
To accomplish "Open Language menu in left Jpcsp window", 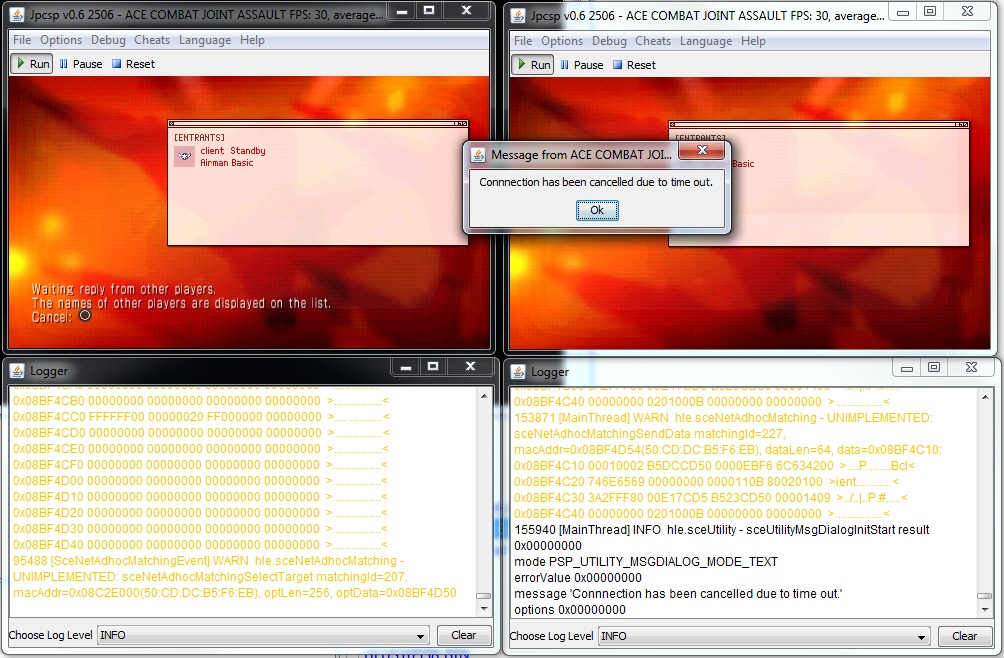I will (x=205, y=40).
